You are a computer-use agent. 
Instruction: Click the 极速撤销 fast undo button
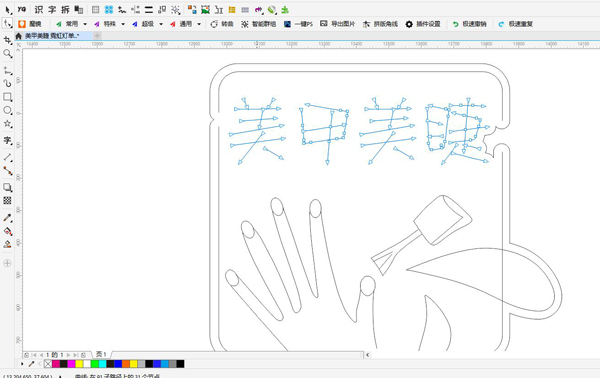pyautogui.click(x=469, y=24)
